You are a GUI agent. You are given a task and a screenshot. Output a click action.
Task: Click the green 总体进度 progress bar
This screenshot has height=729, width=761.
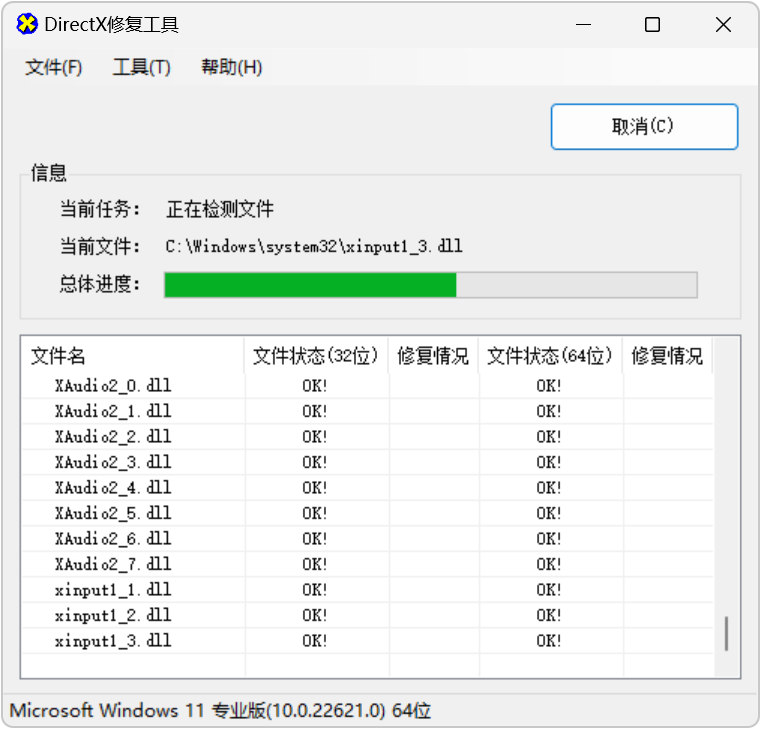click(430, 285)
